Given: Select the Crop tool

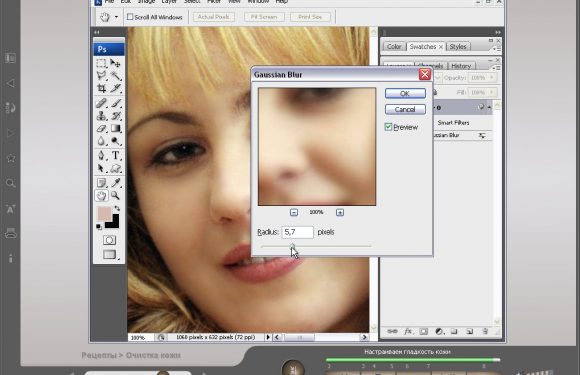Looking at the screenshot, I should coord(101,88).
